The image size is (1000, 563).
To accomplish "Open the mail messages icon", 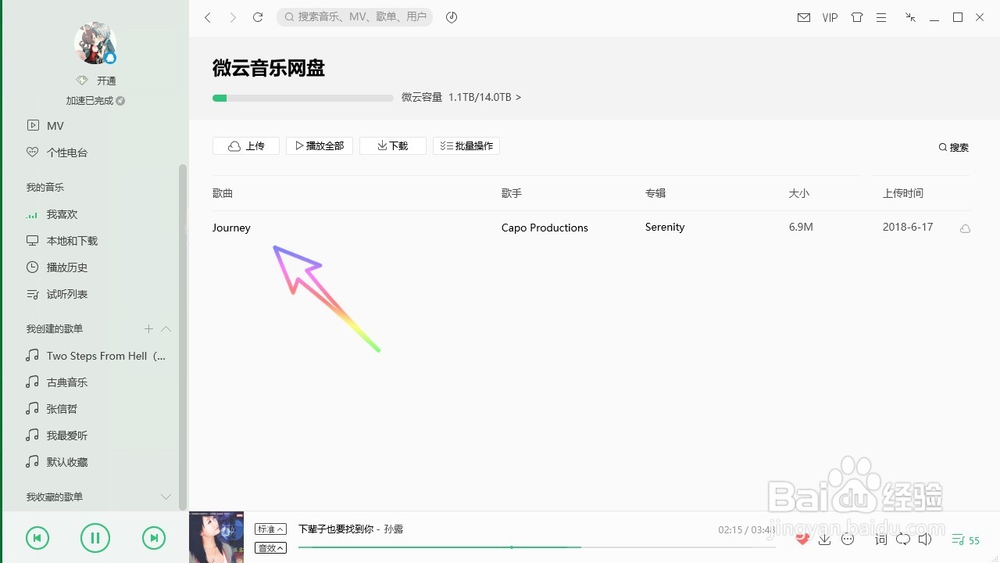I will click(804, 18).
